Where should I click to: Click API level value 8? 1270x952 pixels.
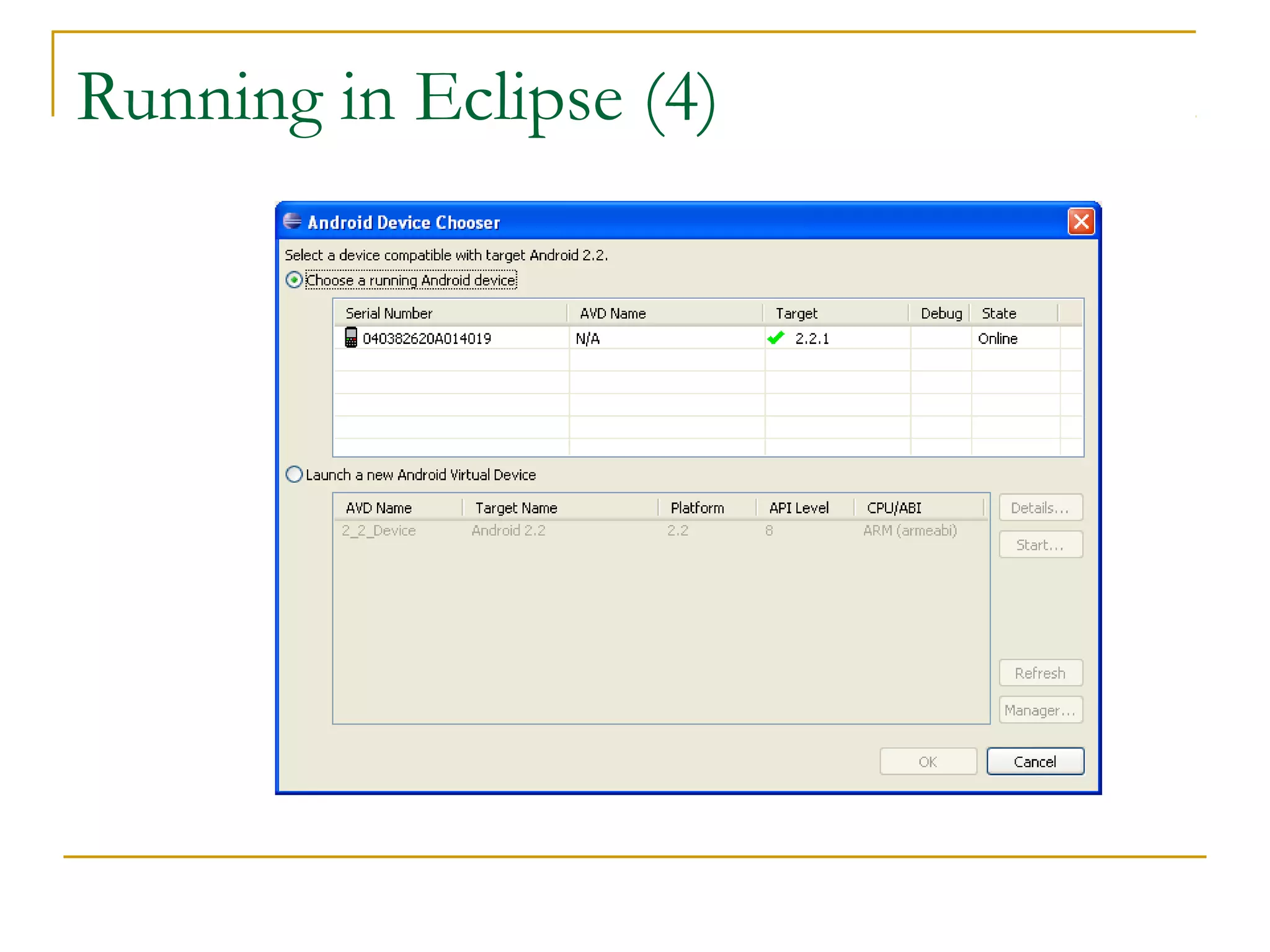coord(769,531)
